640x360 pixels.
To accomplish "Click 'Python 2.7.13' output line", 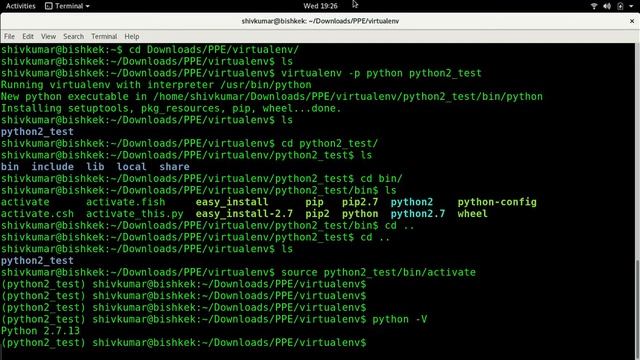I will 40,331.
